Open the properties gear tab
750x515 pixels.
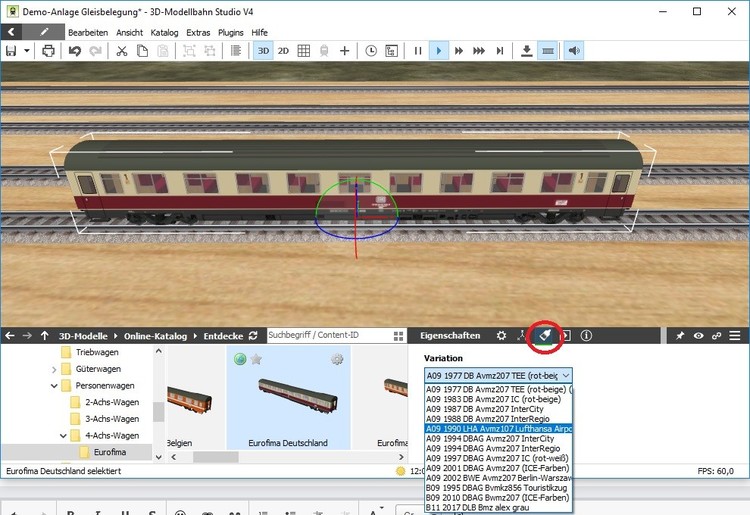pyautogui.click(x=501, y=336)
